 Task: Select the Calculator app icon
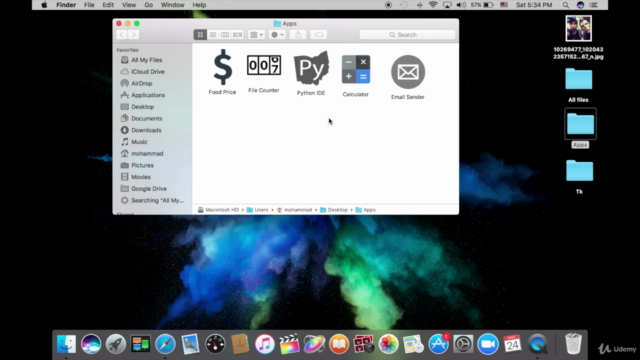(356, 69)
